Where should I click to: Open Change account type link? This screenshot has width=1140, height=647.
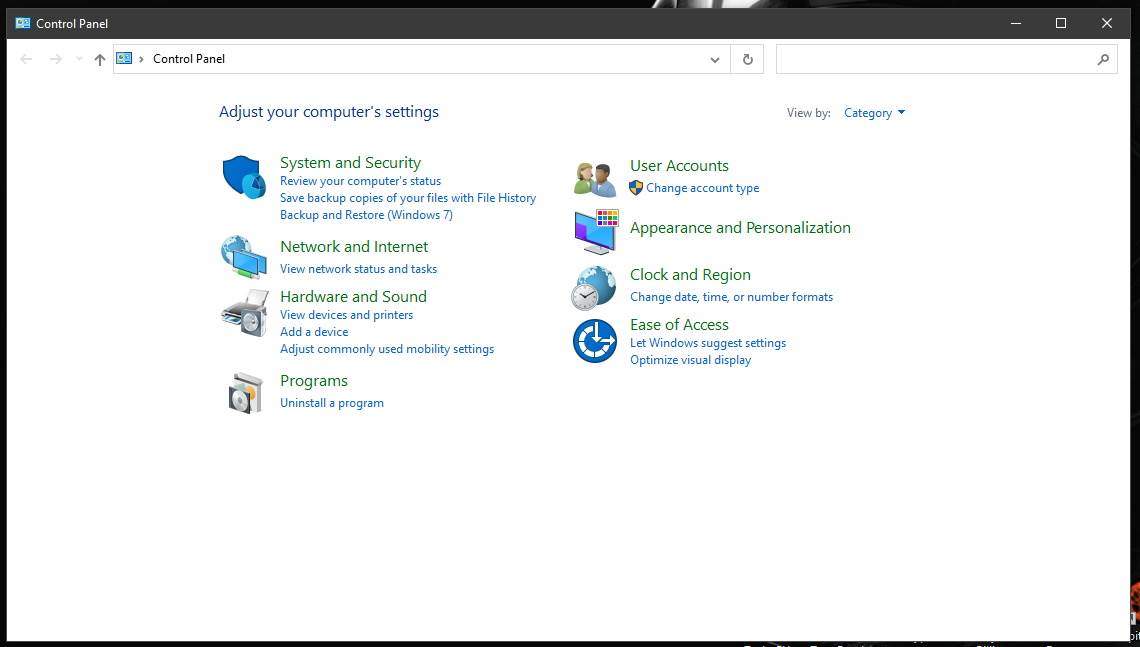[x=702, y=188]
